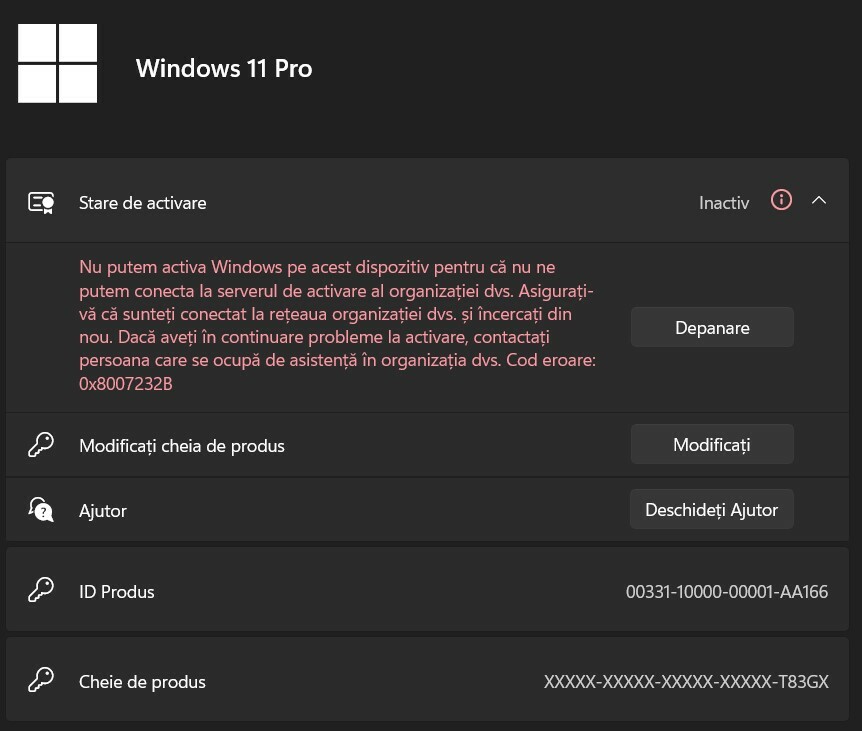This screenshot has width=862, height=731.
Task: Click the product ID 00331-10000-00001-AA166
Action: (727, 592)
